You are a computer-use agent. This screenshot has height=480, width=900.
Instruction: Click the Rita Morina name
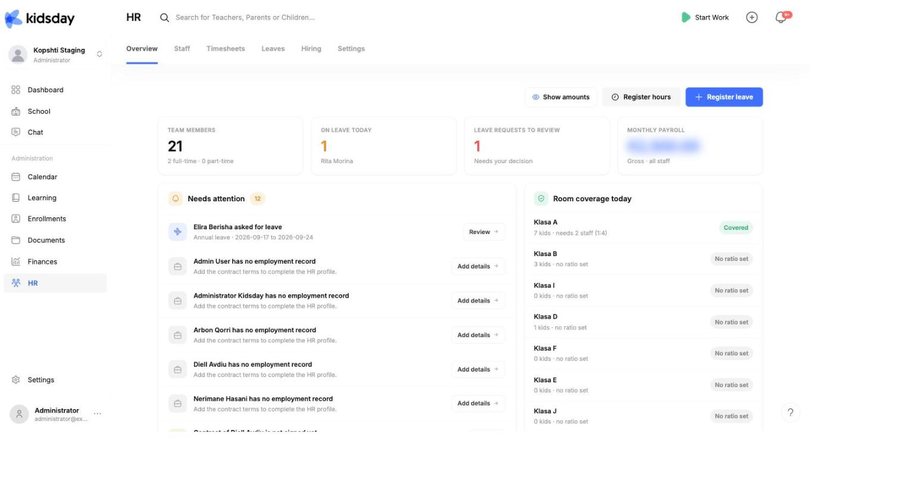[x=337, y=161]
